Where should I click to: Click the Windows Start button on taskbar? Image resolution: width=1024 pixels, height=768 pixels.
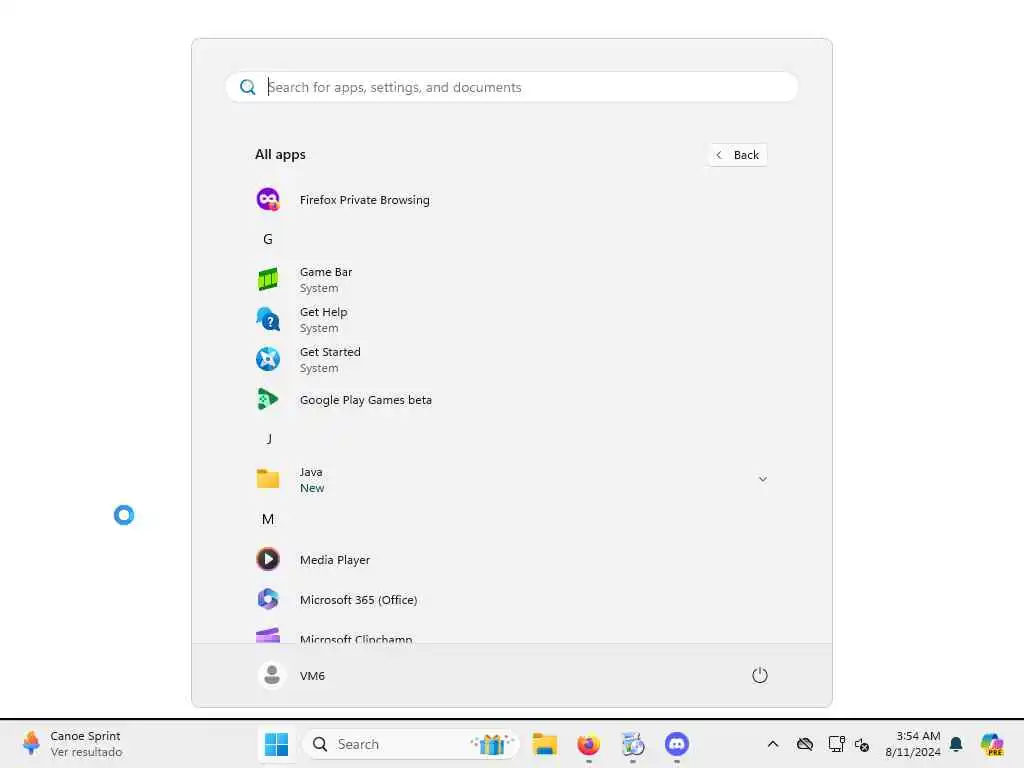tap(276, 744)
